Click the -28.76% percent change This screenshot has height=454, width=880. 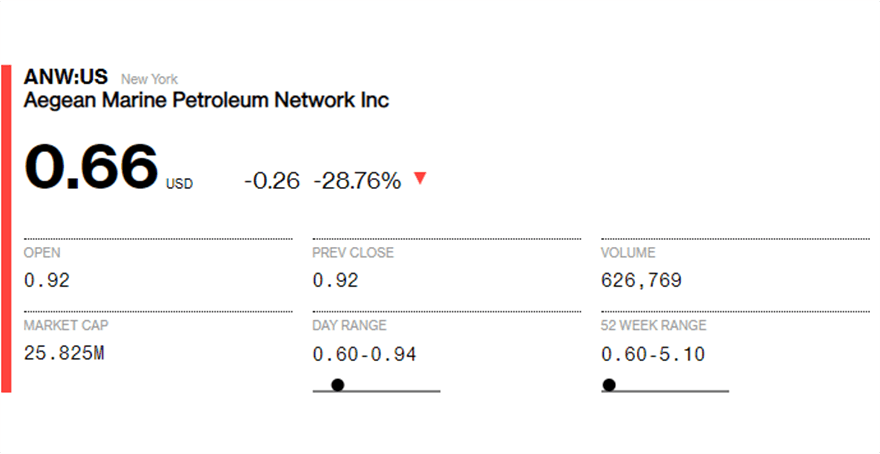coord(357,181)
